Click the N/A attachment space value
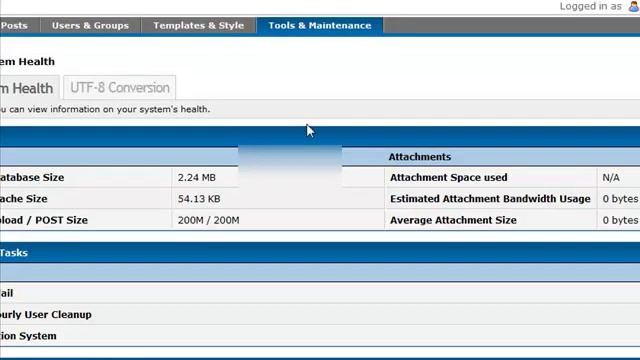The width and height of the screenshot is (640, 360). pos(611,178)
